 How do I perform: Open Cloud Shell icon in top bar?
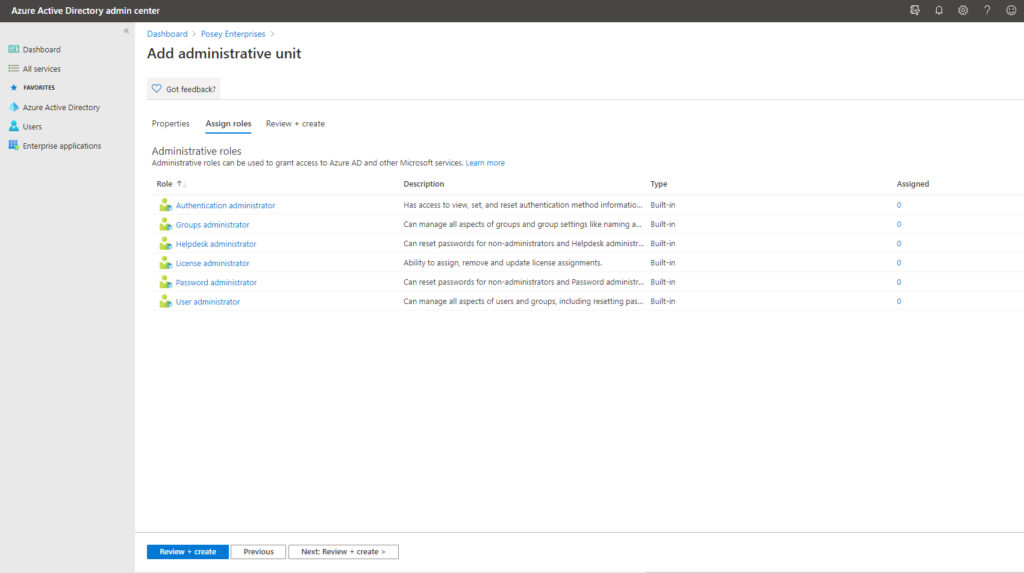(914, 10)
